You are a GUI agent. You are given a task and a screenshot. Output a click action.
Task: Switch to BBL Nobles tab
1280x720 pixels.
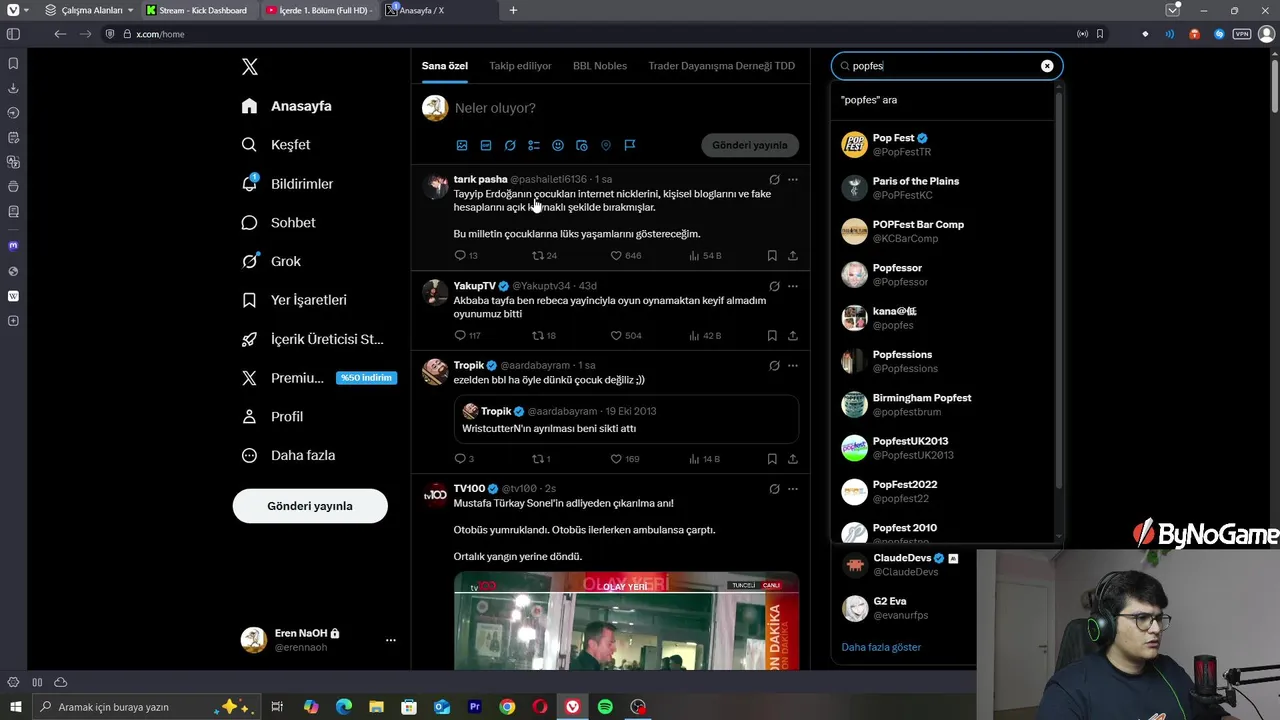point(600,66)
